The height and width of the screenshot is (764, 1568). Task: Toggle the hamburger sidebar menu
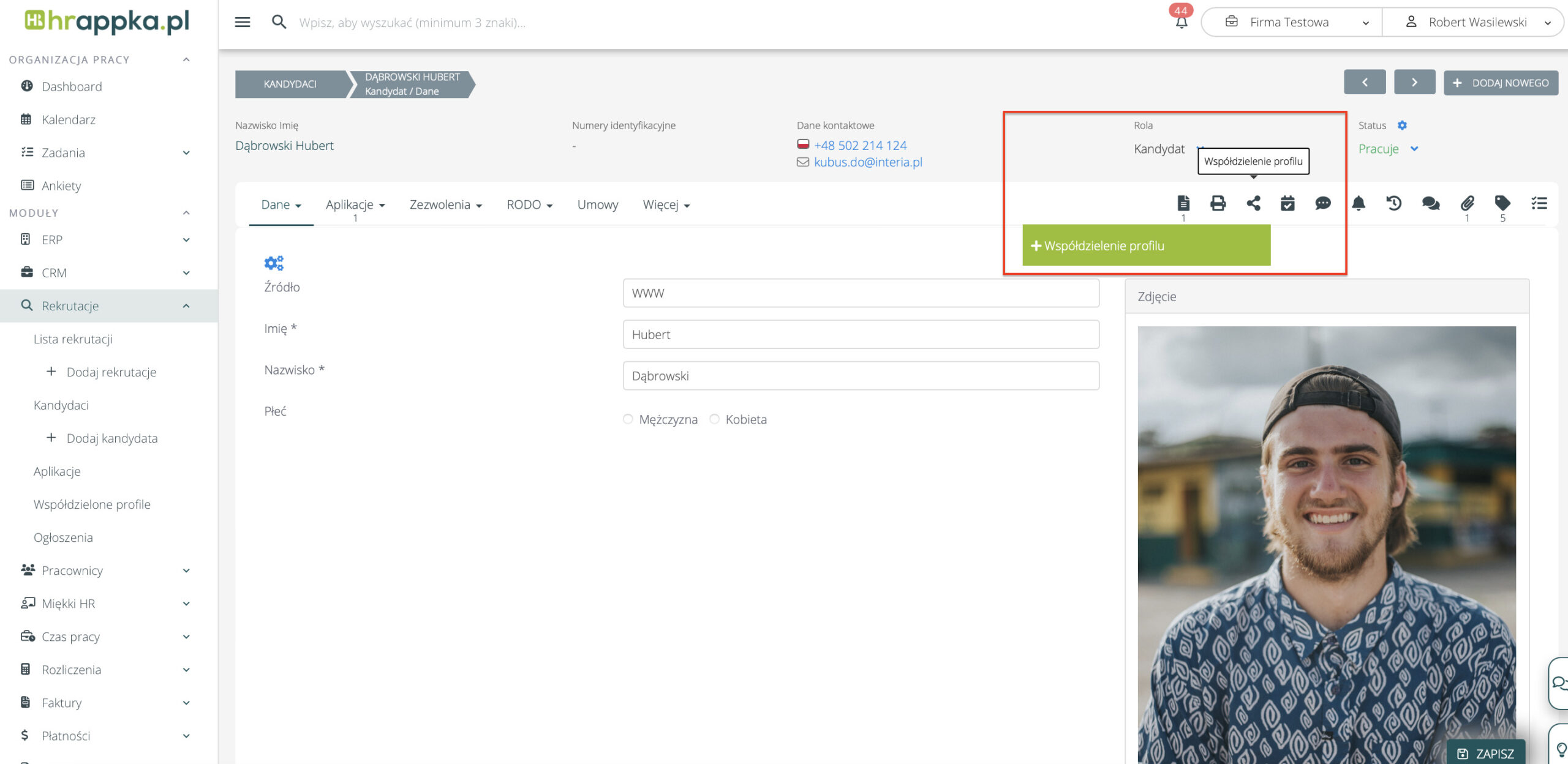coord(243,23)
